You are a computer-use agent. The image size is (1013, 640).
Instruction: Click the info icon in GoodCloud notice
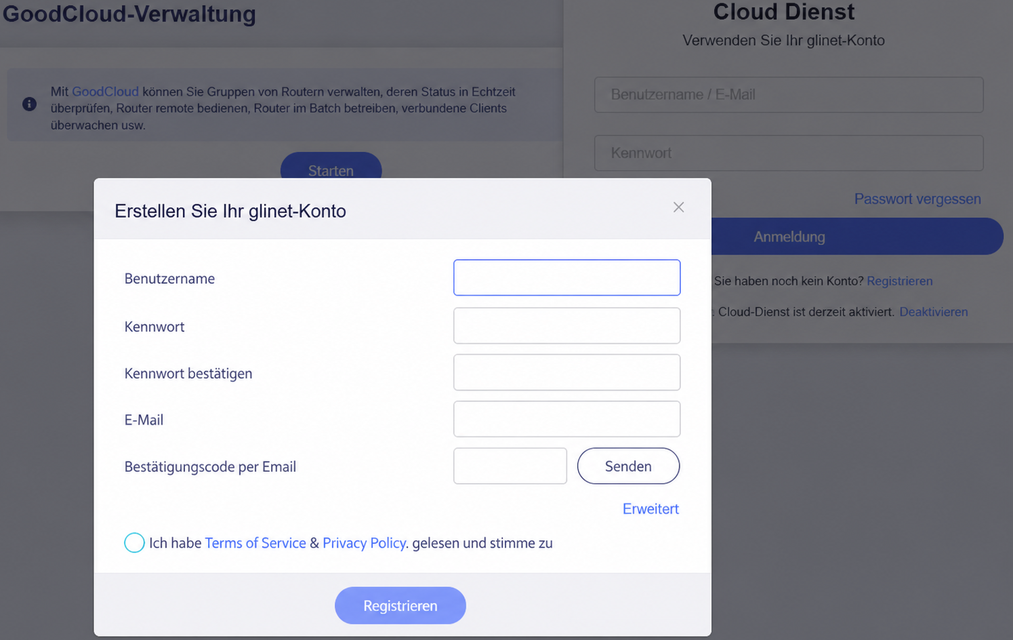click(x=29, y=104)
